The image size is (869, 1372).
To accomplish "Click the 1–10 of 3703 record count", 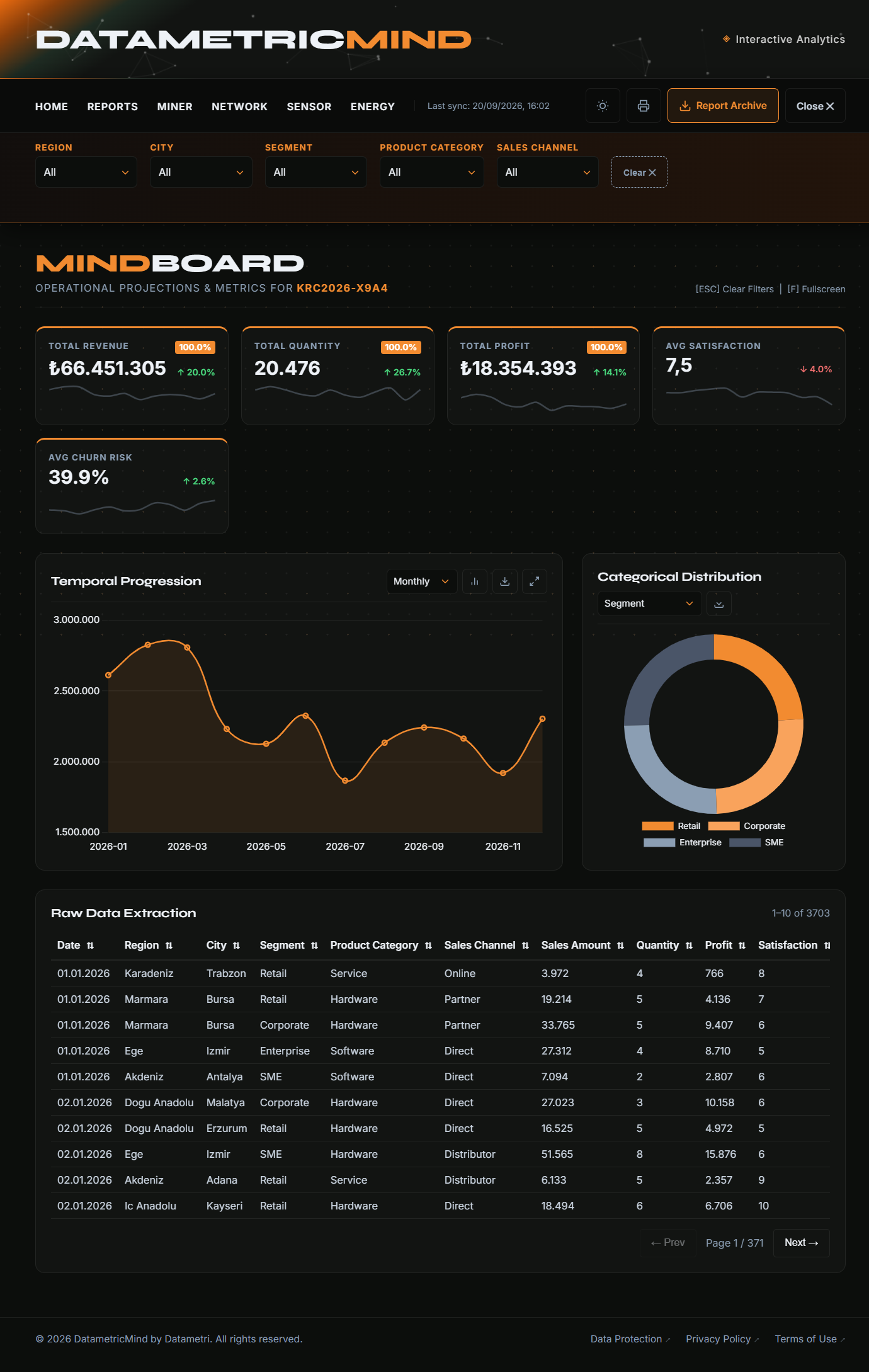I will pos(801,913).
